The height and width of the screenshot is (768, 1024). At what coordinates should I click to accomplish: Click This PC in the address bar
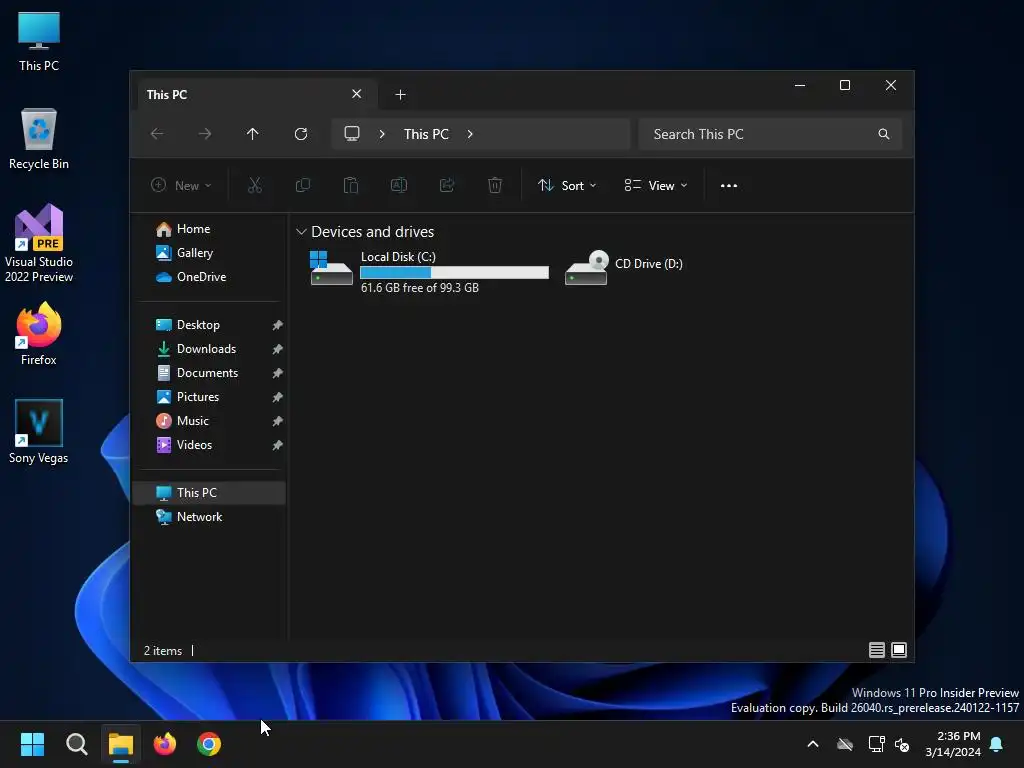[426, 134]
